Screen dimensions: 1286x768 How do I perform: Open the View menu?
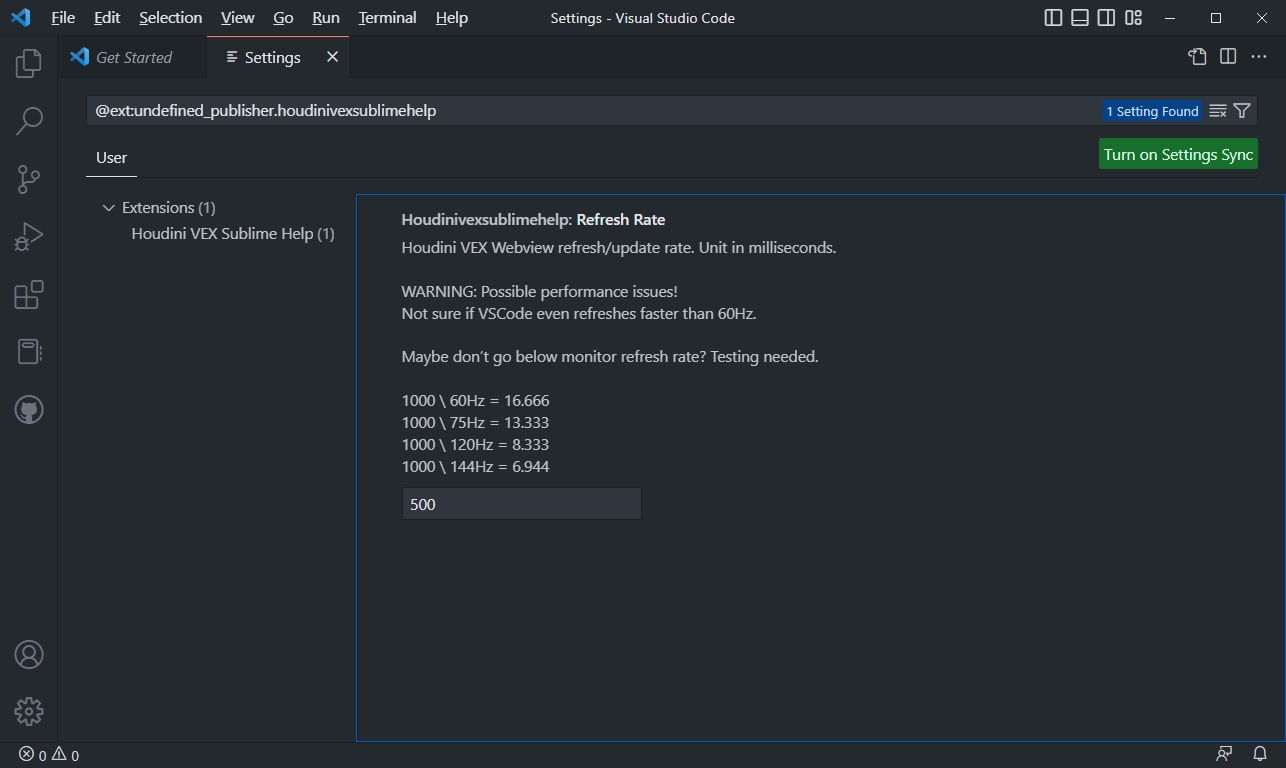[238, 18]
